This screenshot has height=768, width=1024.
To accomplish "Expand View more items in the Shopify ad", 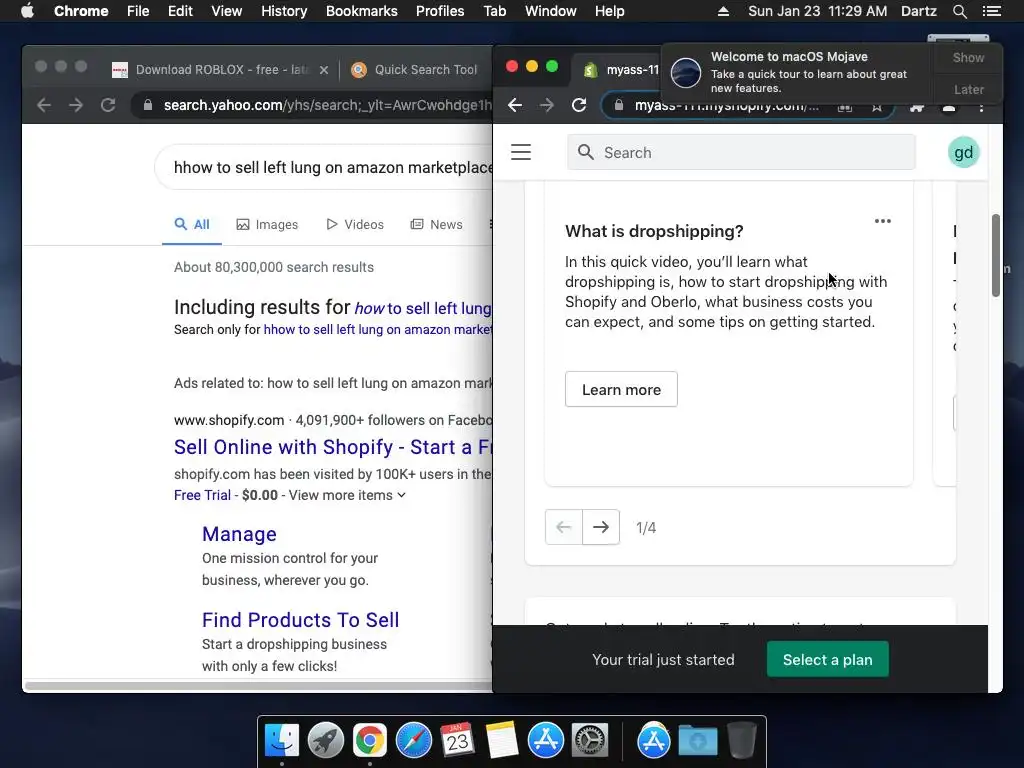I will (347, 495).
